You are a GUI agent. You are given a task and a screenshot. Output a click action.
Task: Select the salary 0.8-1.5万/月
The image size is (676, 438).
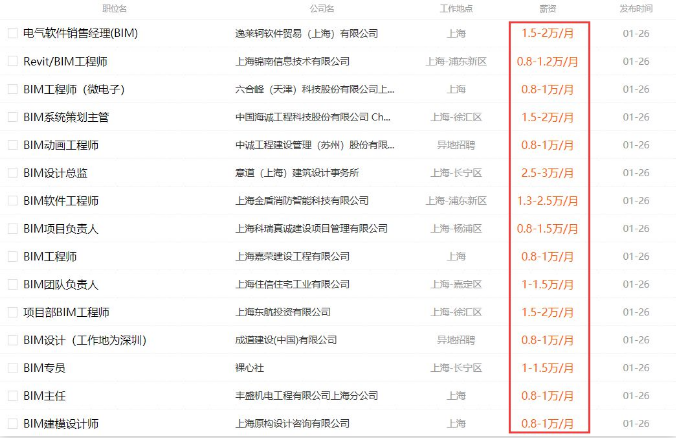(x=548, y=228)
